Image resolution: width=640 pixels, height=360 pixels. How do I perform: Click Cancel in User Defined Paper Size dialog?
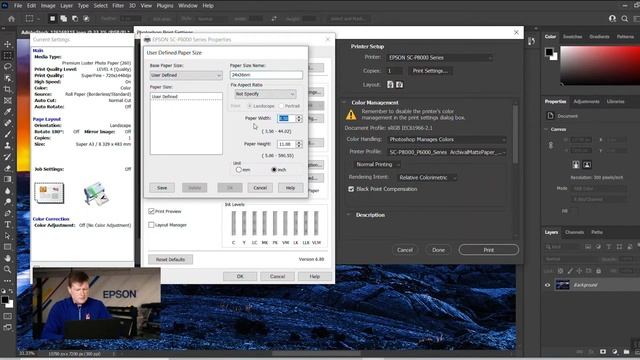260,188
